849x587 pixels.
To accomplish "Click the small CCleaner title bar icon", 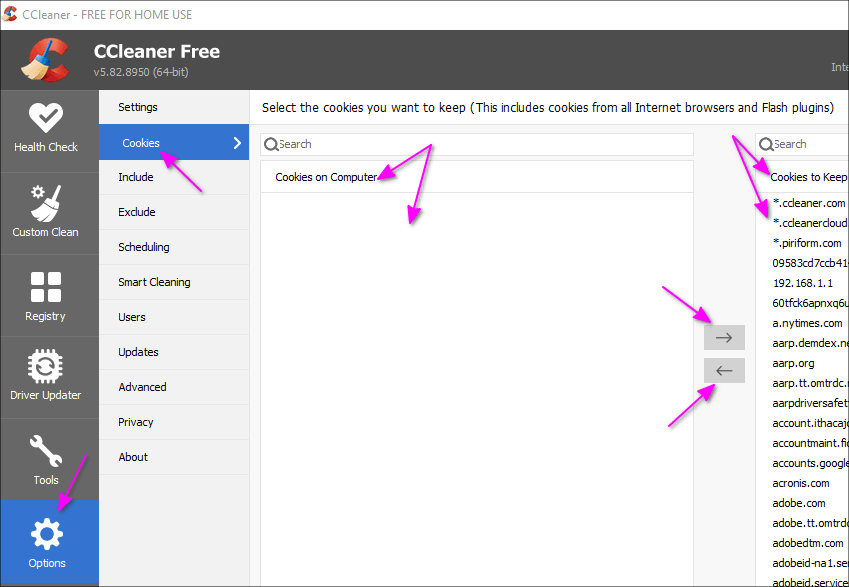I will 10,14.
